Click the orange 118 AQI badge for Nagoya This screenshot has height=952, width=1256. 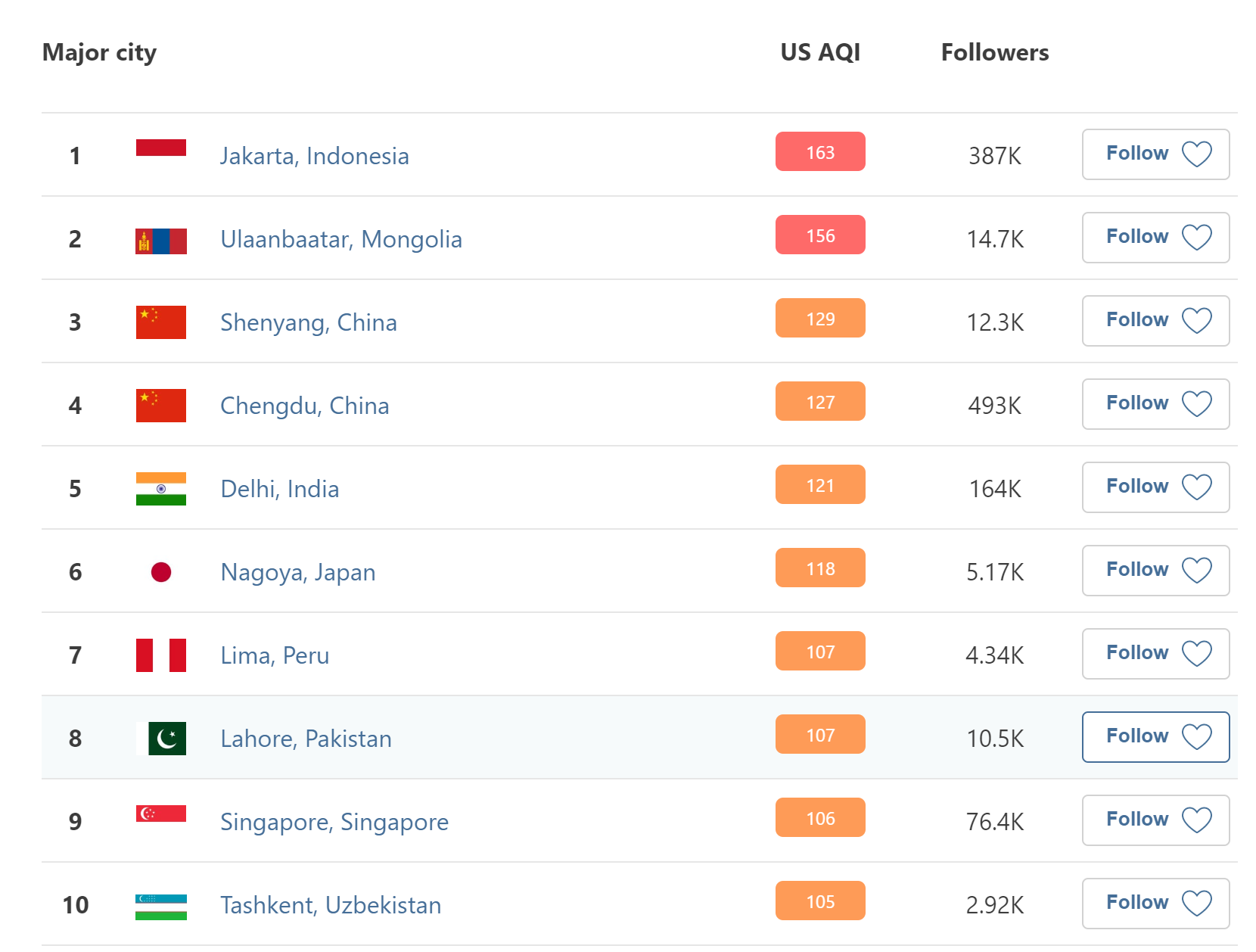[820, 568]
